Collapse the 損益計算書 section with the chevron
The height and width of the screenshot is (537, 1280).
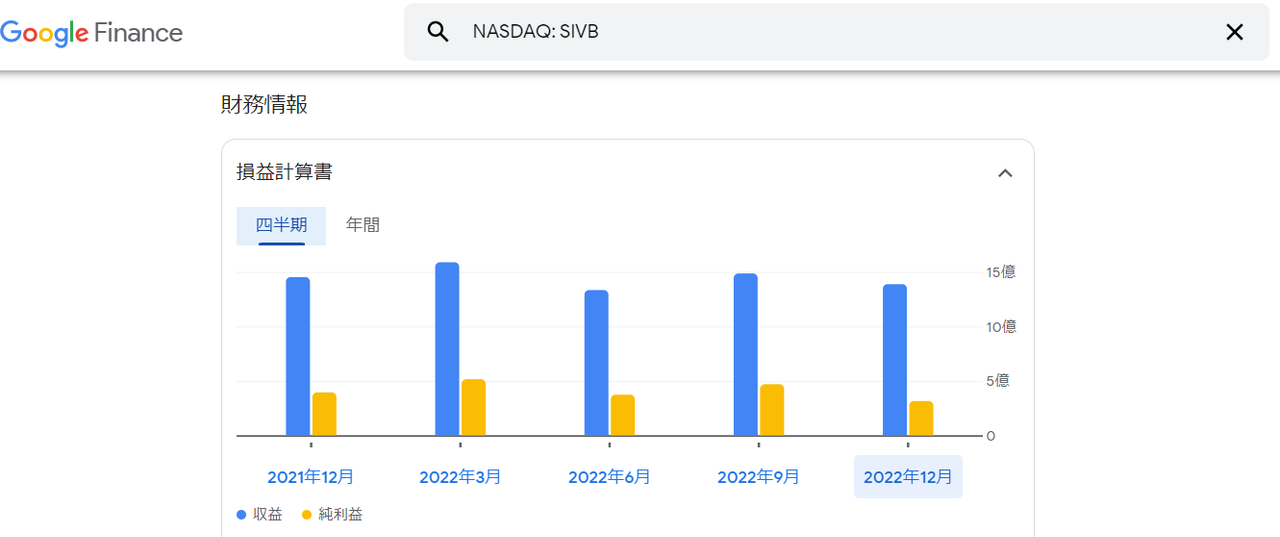(x=1005, y=173)
